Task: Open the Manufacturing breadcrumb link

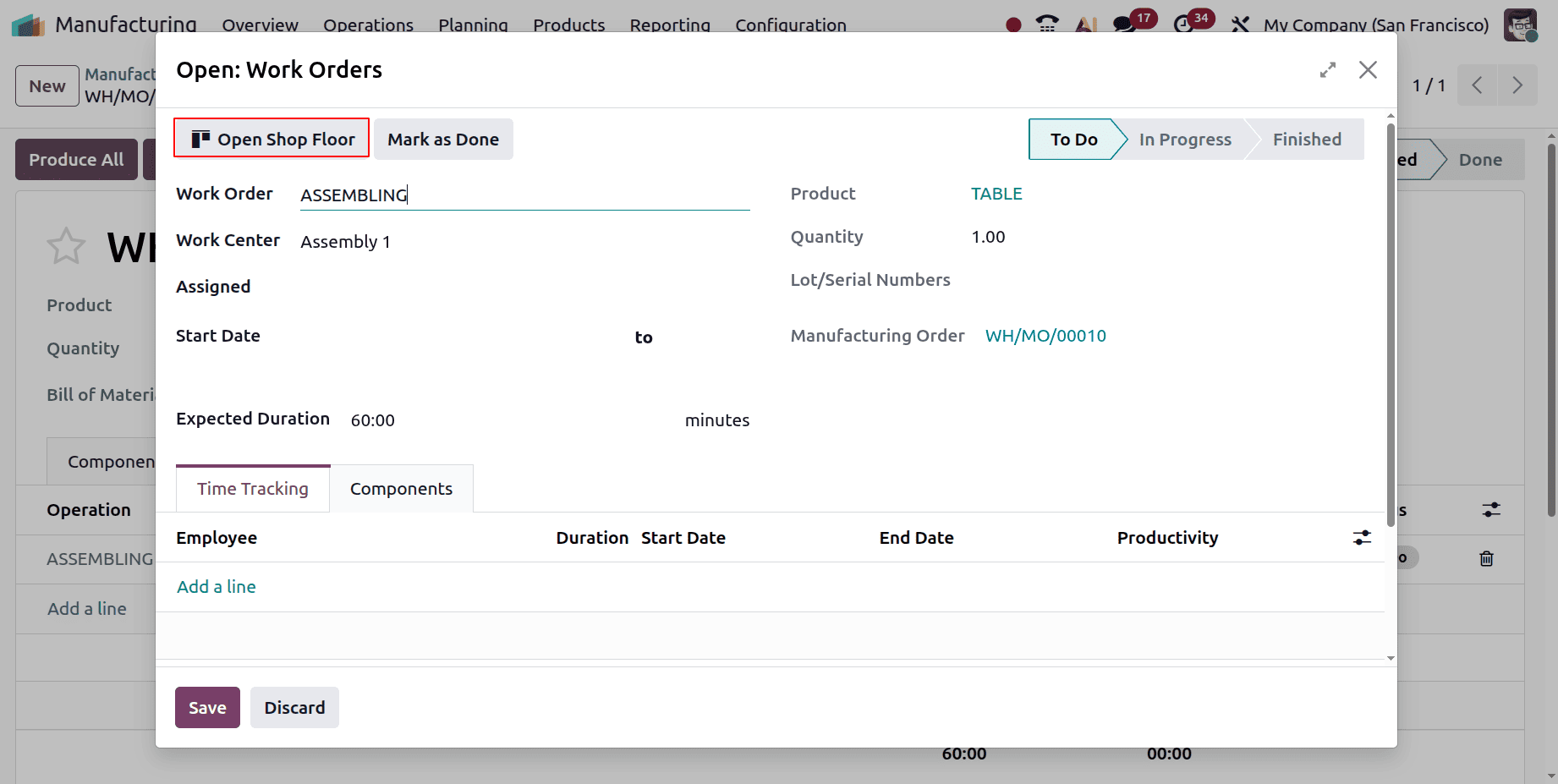Action: click(x=120, y=74)
